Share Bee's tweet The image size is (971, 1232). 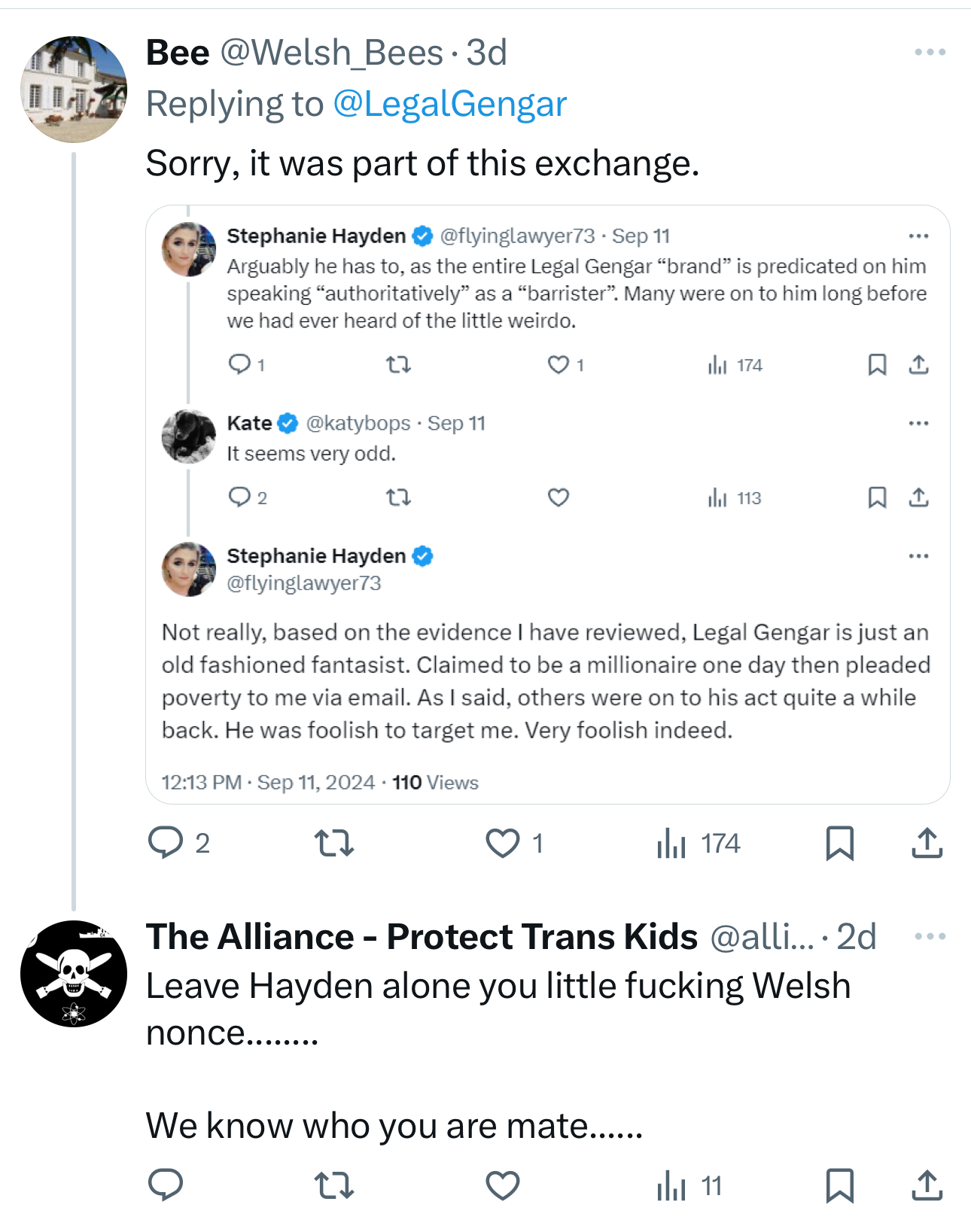click(927, 843)
